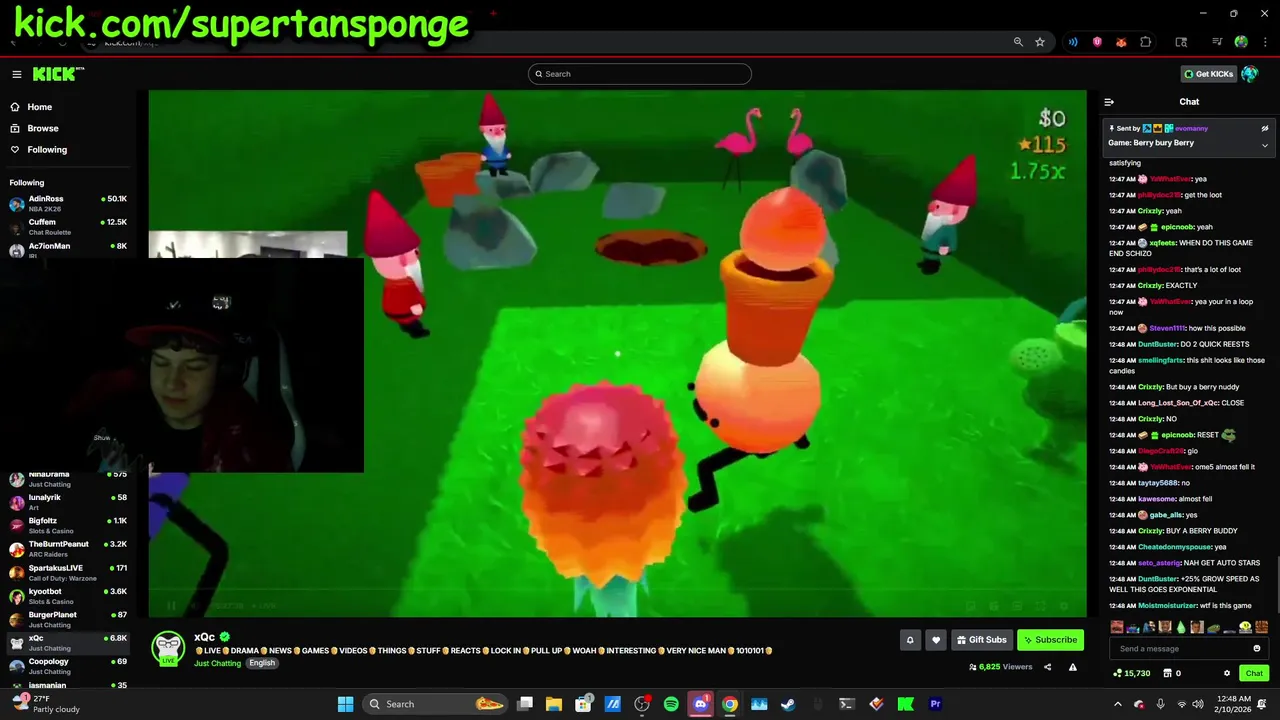The width and height of the screenshot is (1280, 720).
Task: Bookmark this page with the star icon
Action: [1040, 42]
